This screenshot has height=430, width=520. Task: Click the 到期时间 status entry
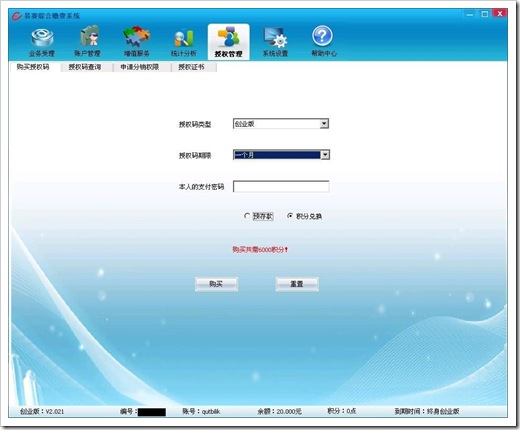click(427, 411)
